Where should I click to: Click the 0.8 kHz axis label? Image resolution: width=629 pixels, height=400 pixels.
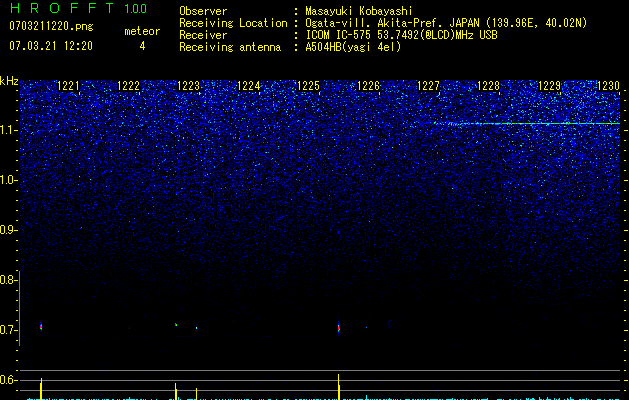pos(8,280)
